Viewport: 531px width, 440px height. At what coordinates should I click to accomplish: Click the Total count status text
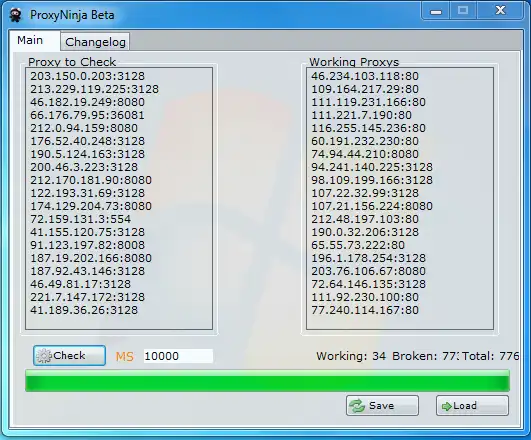(x=490, y=356)
